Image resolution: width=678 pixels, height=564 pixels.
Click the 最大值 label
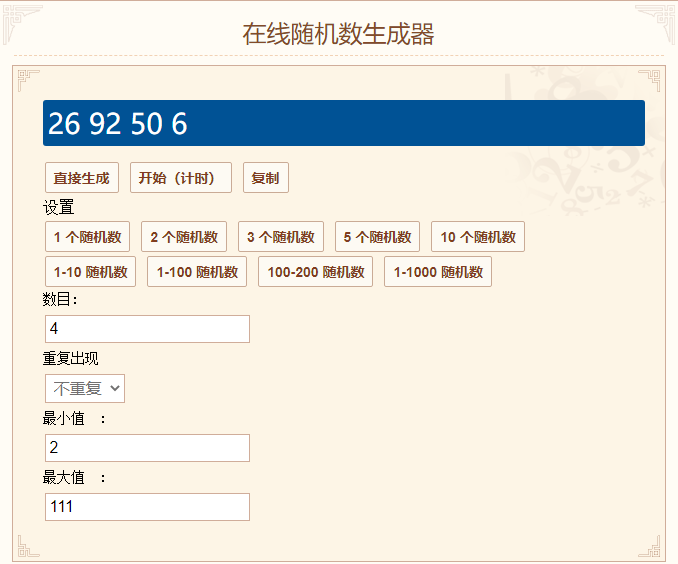[x=64, y=477]
